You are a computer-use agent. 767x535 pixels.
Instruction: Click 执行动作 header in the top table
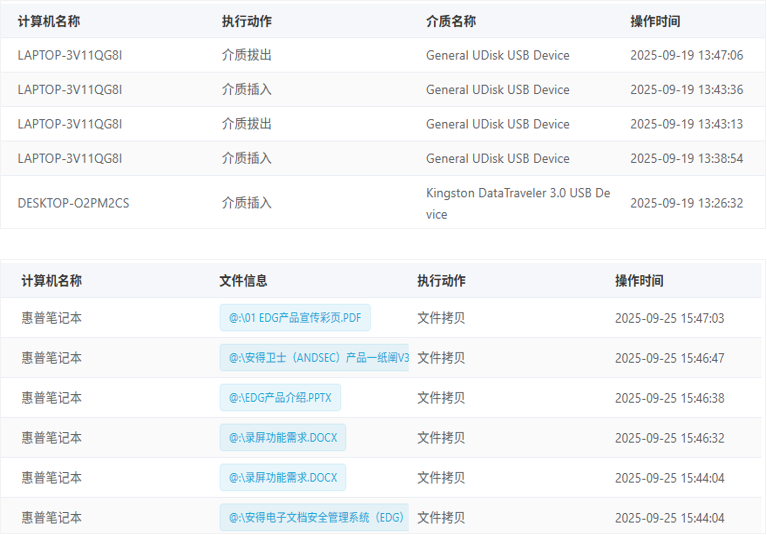[x=246, y=21]
